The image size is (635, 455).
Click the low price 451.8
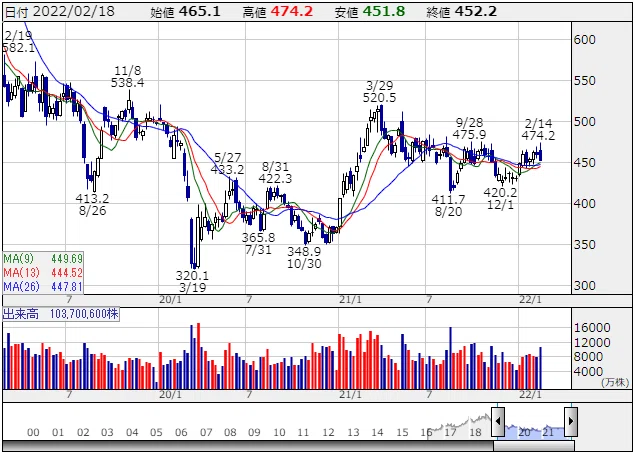tap(384, 11)
